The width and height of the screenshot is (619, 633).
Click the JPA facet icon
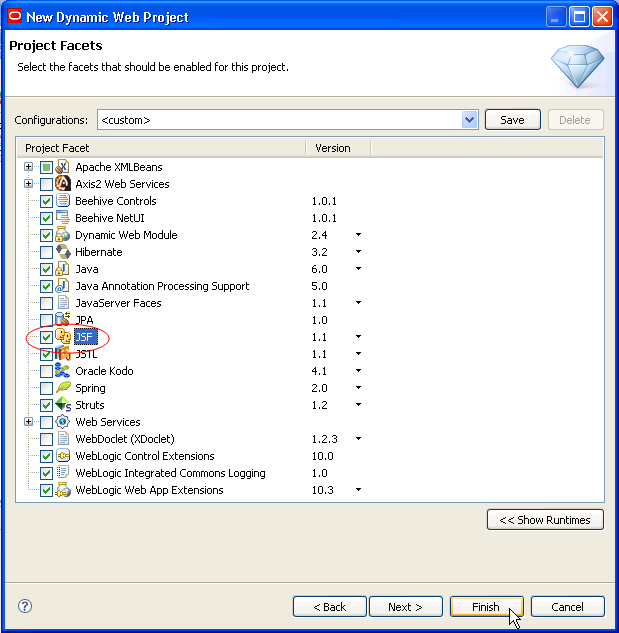coord(63,319)
